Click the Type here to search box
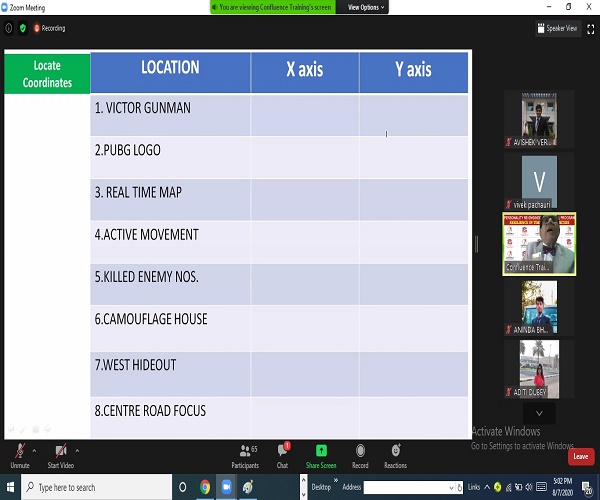This screenshot has width=600, height=500. point(97,487)
